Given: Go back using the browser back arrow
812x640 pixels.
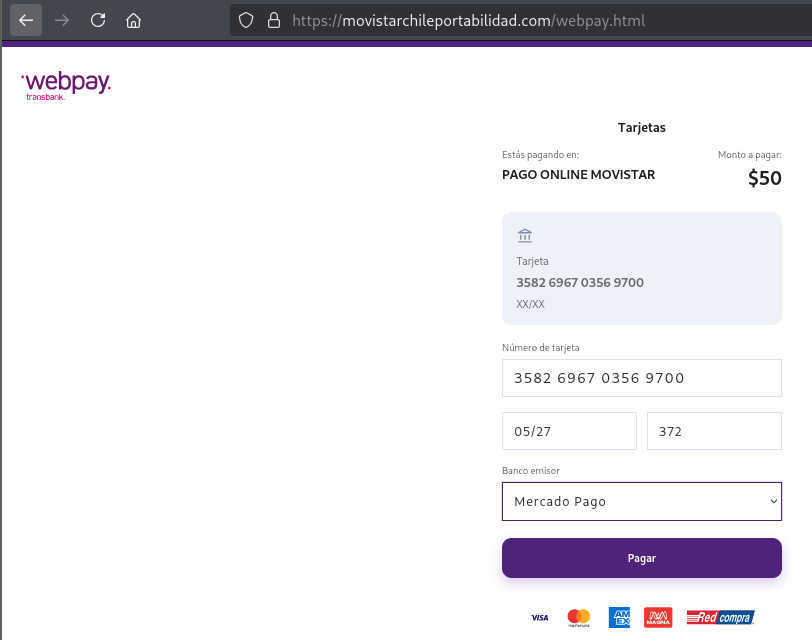Looking at the screenshot, I should pos(26,21).
